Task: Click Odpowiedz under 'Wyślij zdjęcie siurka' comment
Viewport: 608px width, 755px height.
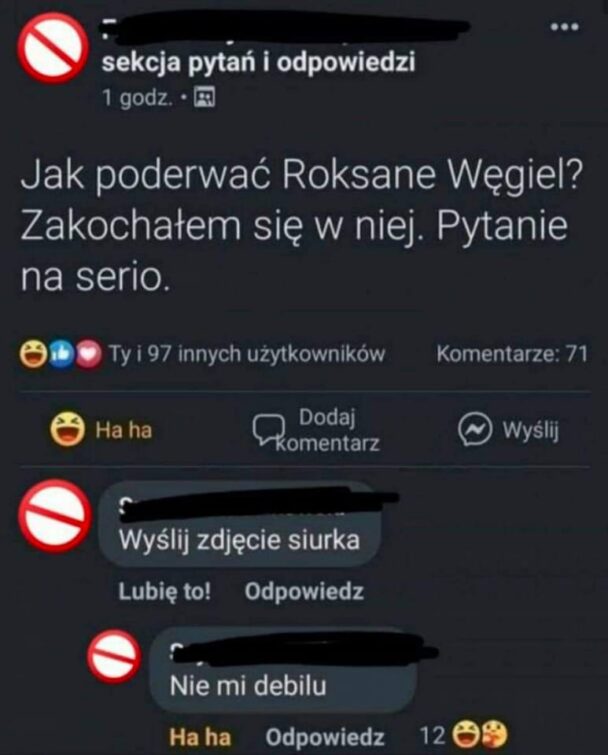Action: coord(304,591)
